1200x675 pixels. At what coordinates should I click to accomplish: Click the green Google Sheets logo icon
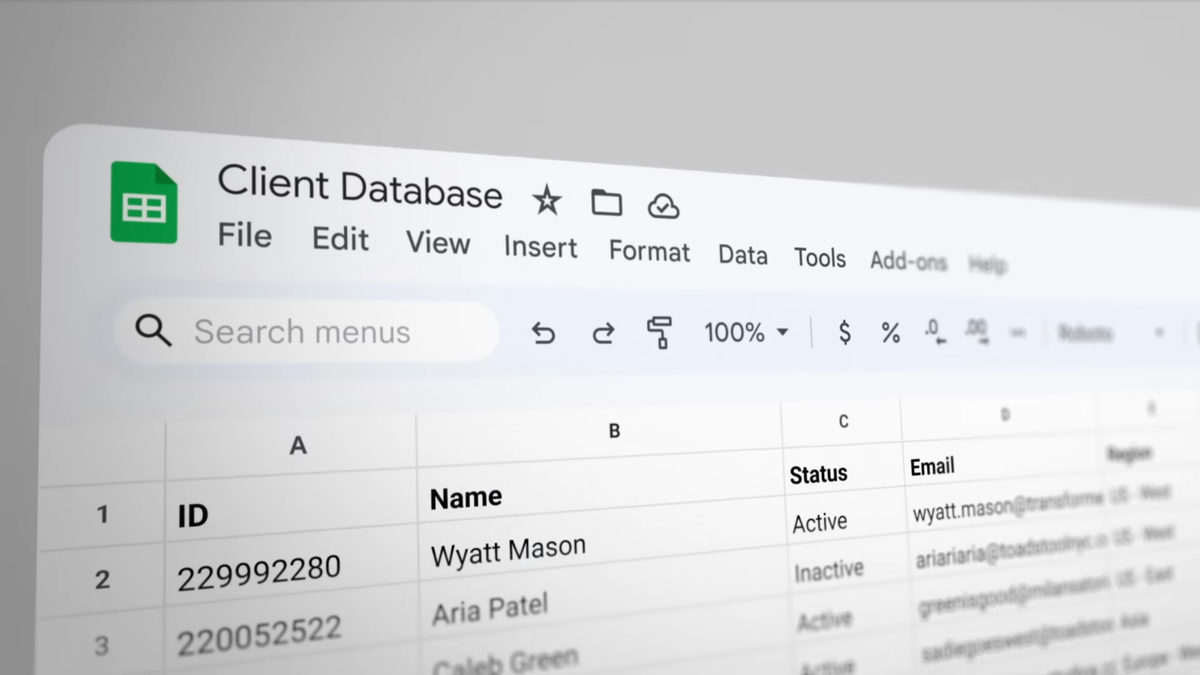pos(143,202)
